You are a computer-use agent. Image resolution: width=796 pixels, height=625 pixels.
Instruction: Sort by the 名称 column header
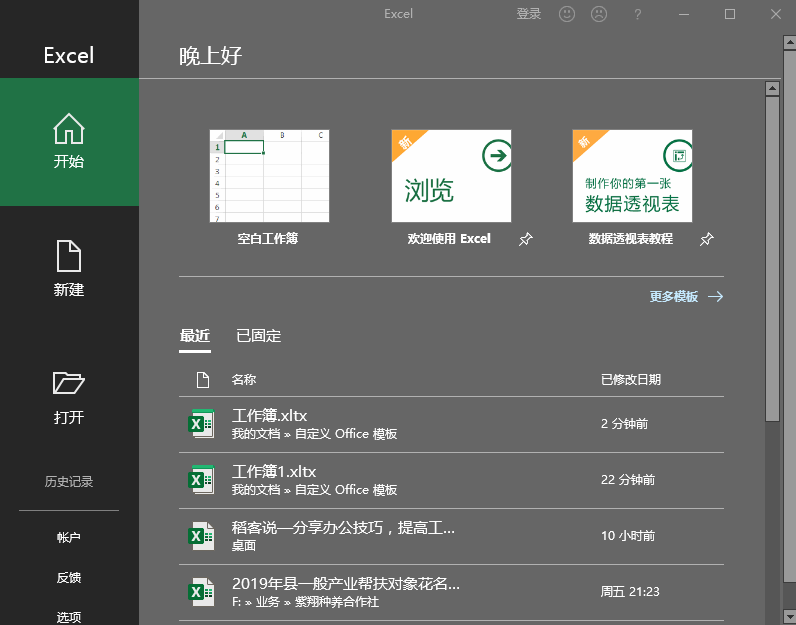(244, 379)
